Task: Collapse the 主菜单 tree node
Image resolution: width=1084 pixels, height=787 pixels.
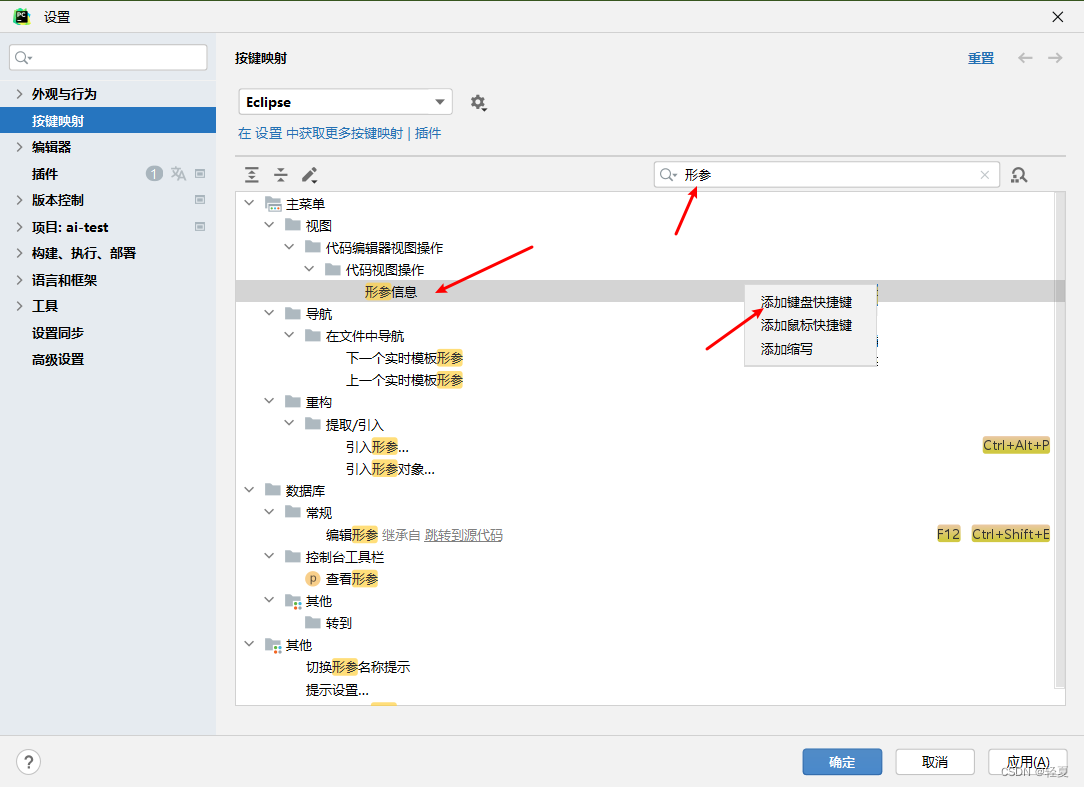Action: point(248,203)
